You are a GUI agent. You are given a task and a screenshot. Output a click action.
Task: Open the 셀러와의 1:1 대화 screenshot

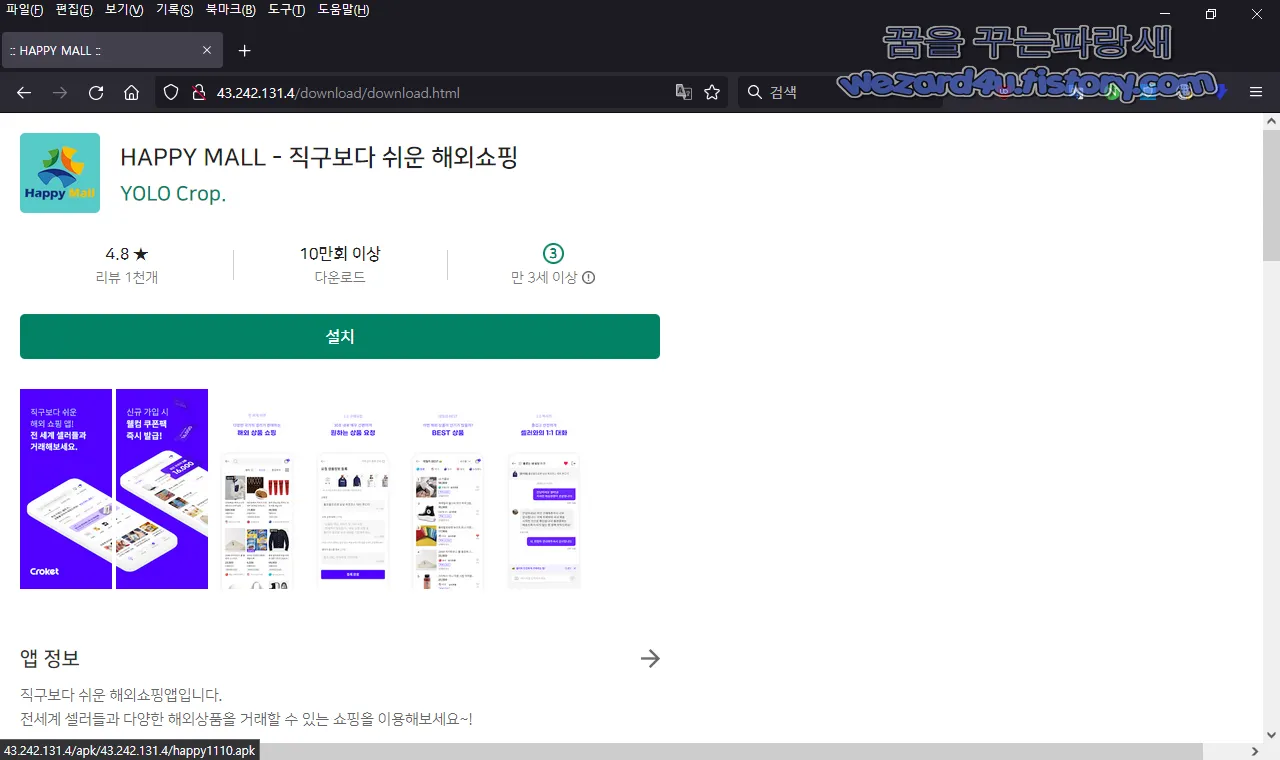pyautogui.click(x=544, y=489)
